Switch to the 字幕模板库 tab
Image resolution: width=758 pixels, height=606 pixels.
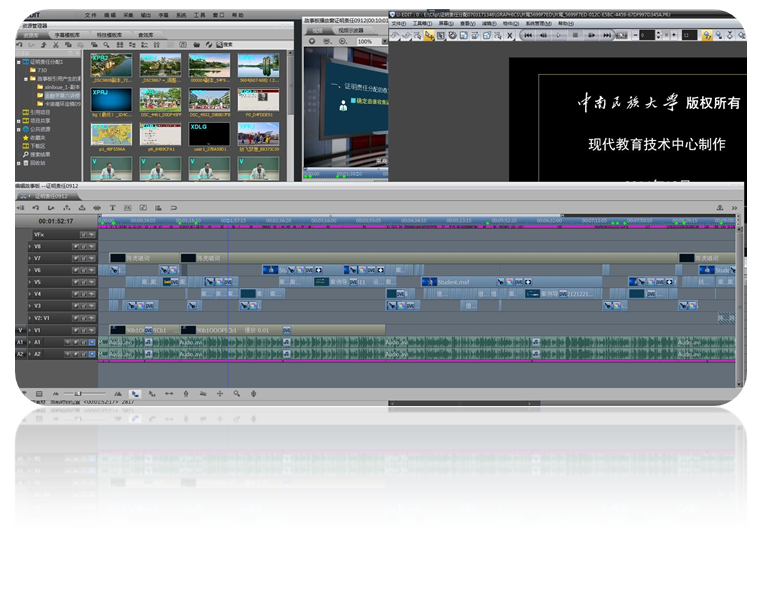click(x=67, y=33)
